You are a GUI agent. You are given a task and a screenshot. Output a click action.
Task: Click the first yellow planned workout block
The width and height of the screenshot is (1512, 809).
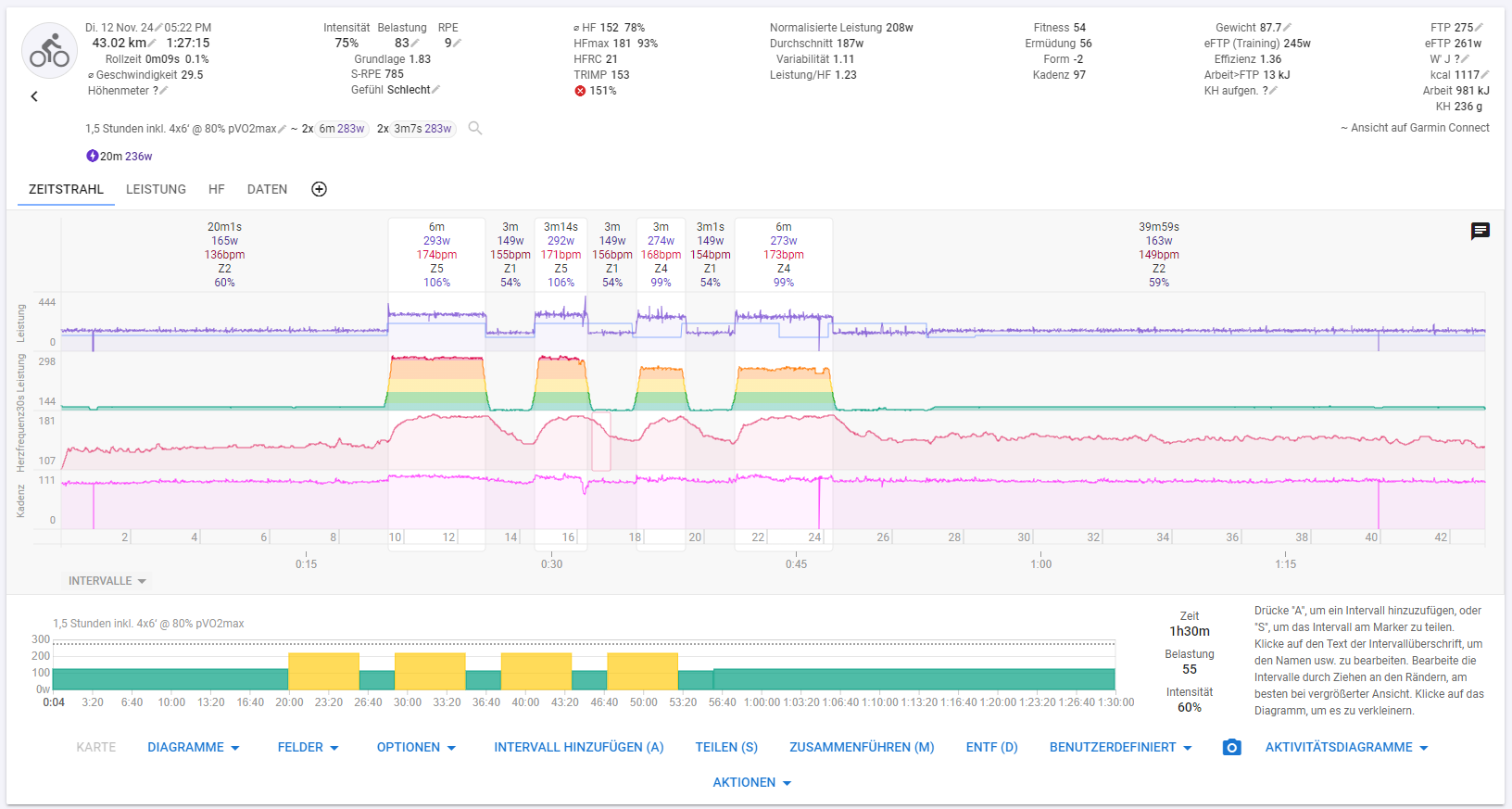323,671
